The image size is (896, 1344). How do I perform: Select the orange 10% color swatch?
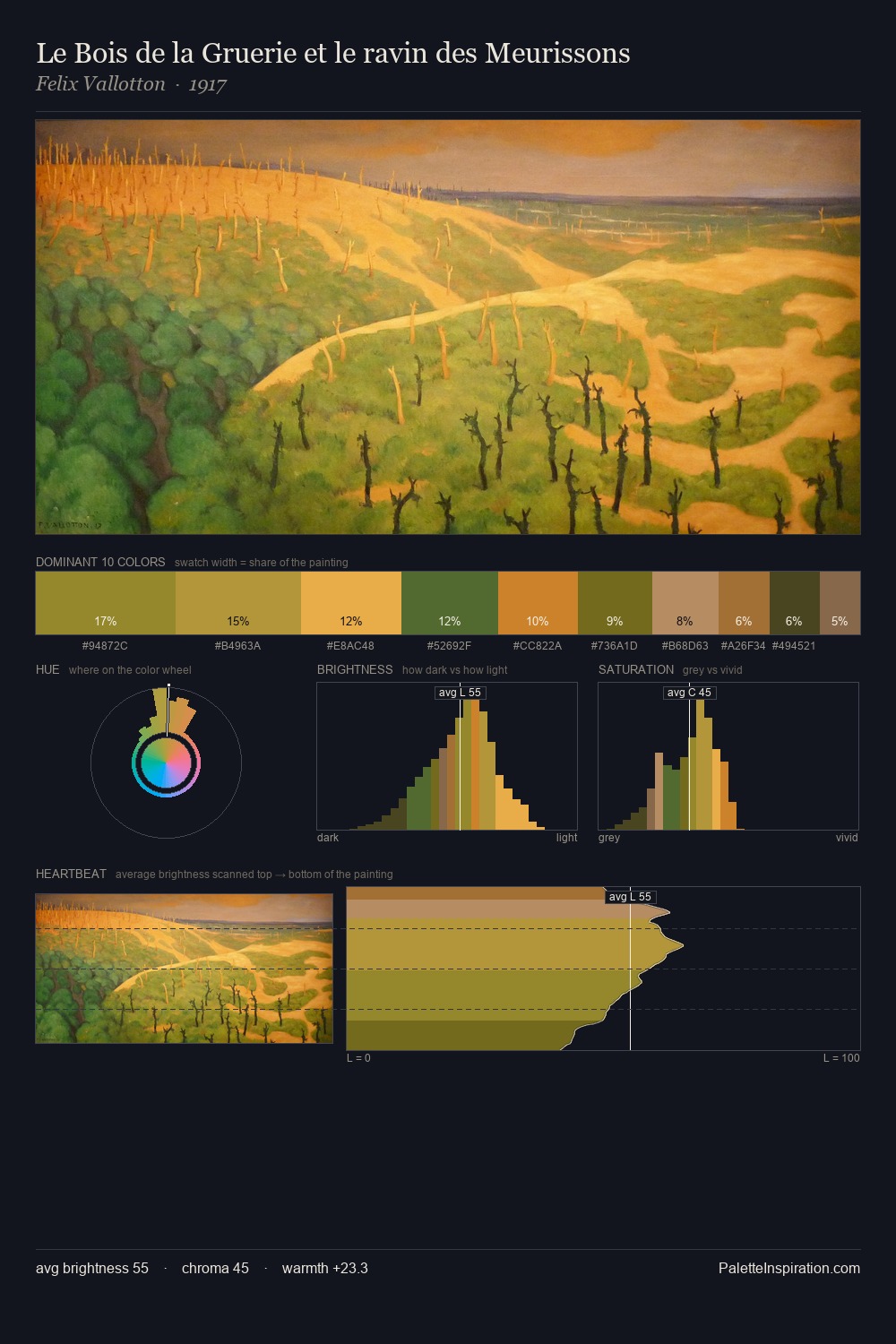[538, 603]
